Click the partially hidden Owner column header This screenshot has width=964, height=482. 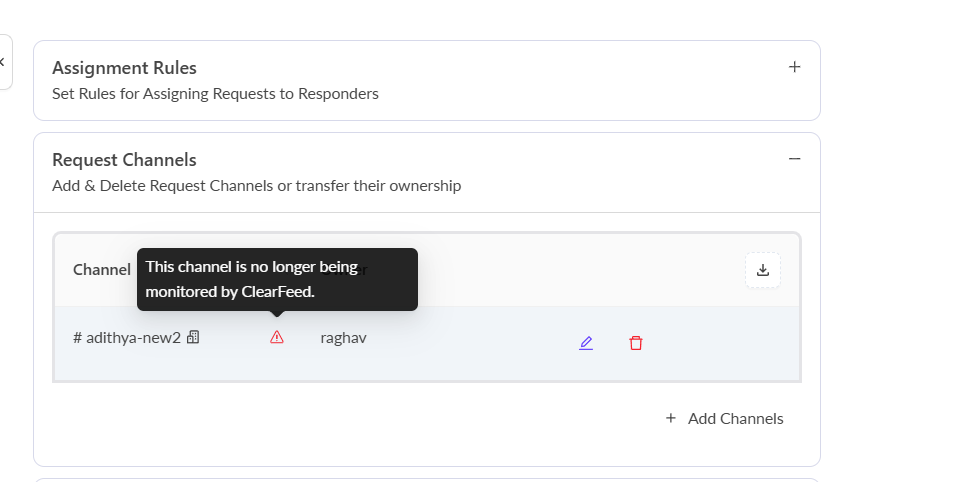363,270
